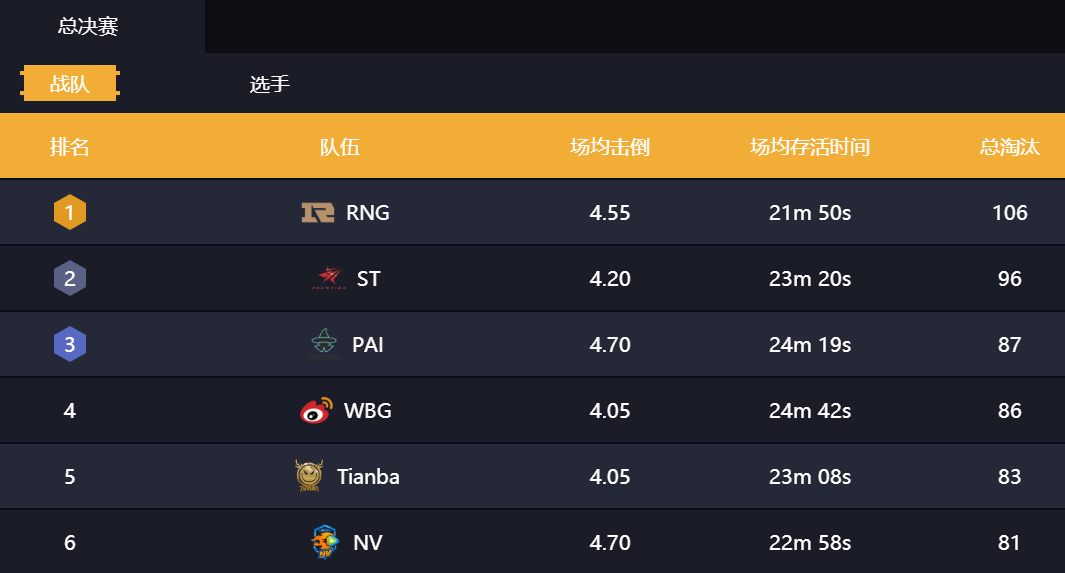Select the 战队 tab button
The width and height of the screenshot is (1065, 573).
click(x=70, y=84)
